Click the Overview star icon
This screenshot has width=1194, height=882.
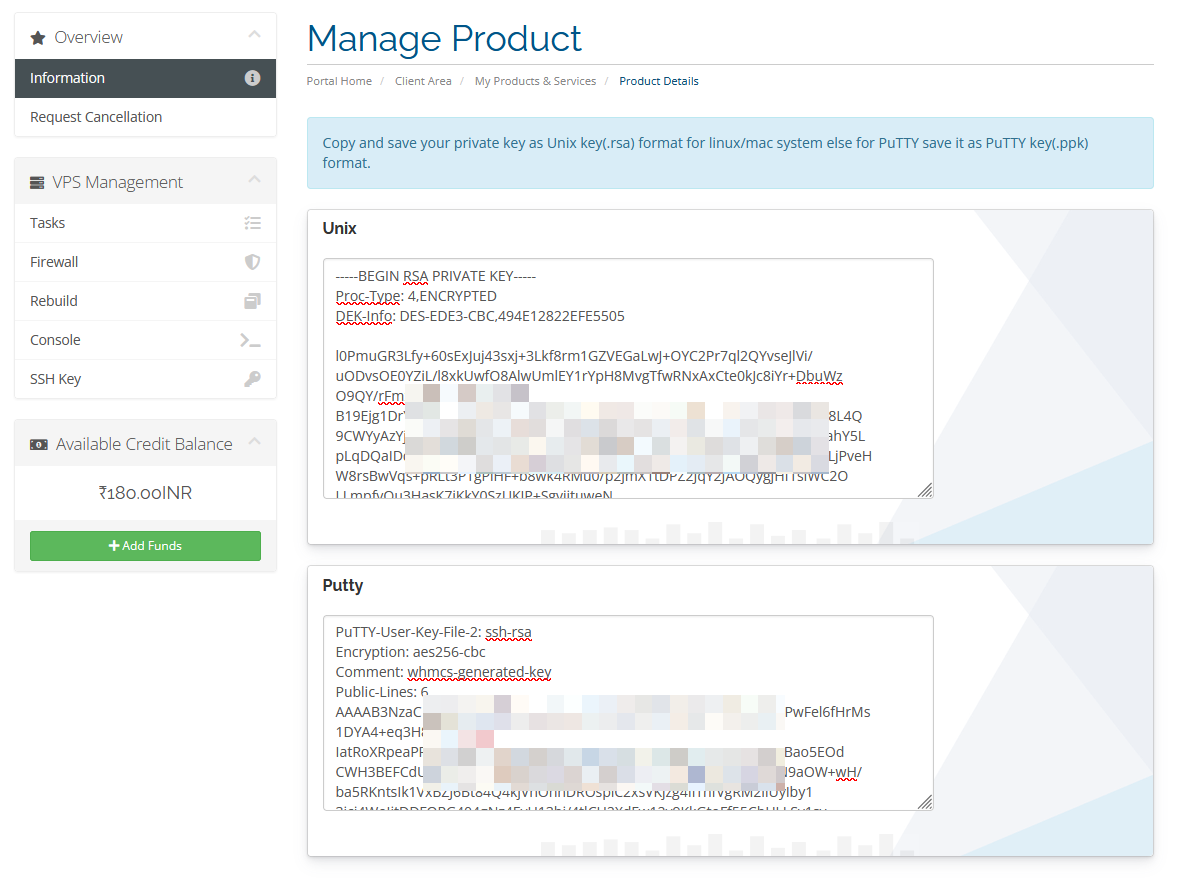[38, 38]
